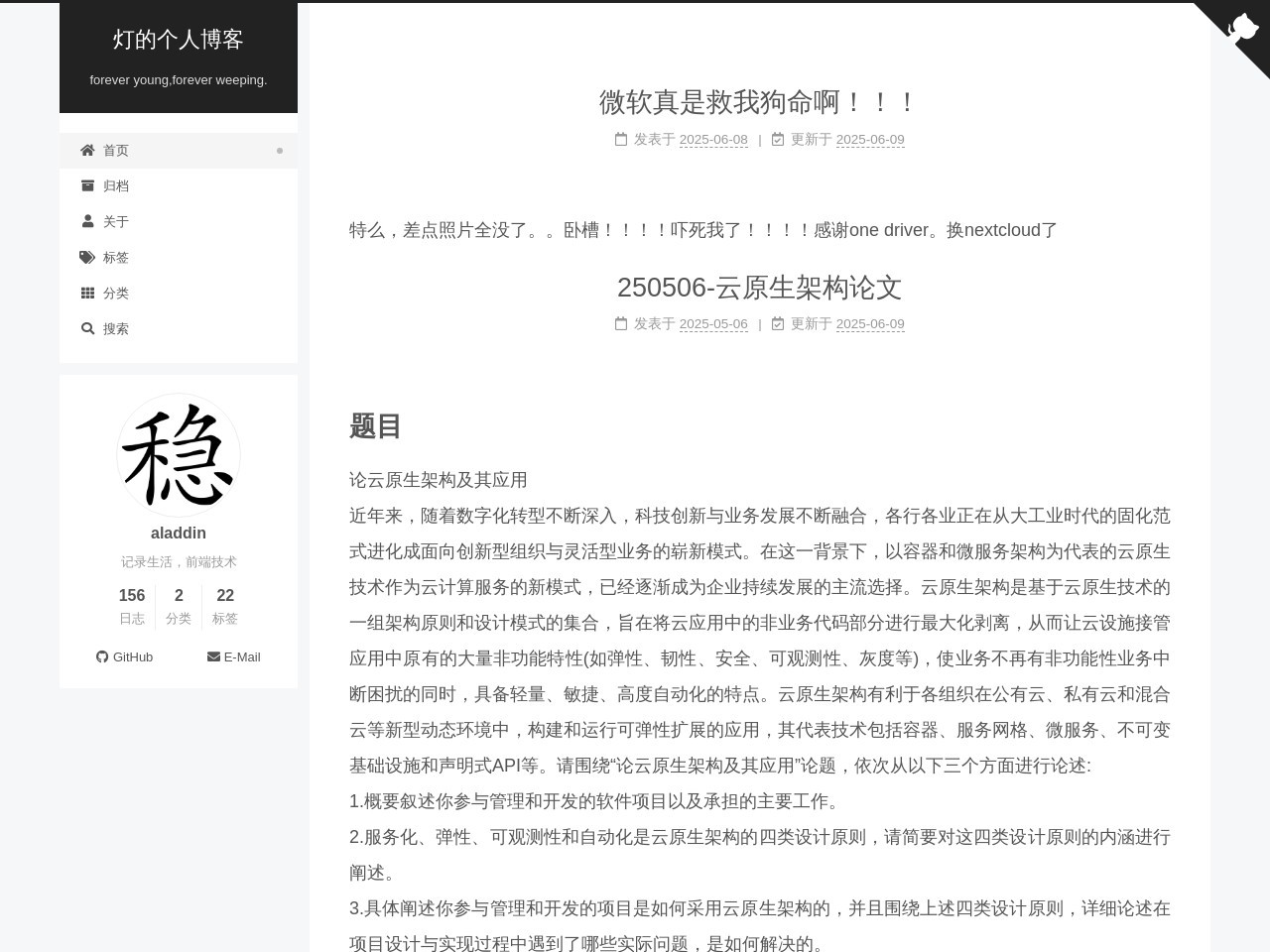Open the GitHub icon in the sidebar footer
The width and height of the screenshot is (1270, 952).
pos(102,656)
